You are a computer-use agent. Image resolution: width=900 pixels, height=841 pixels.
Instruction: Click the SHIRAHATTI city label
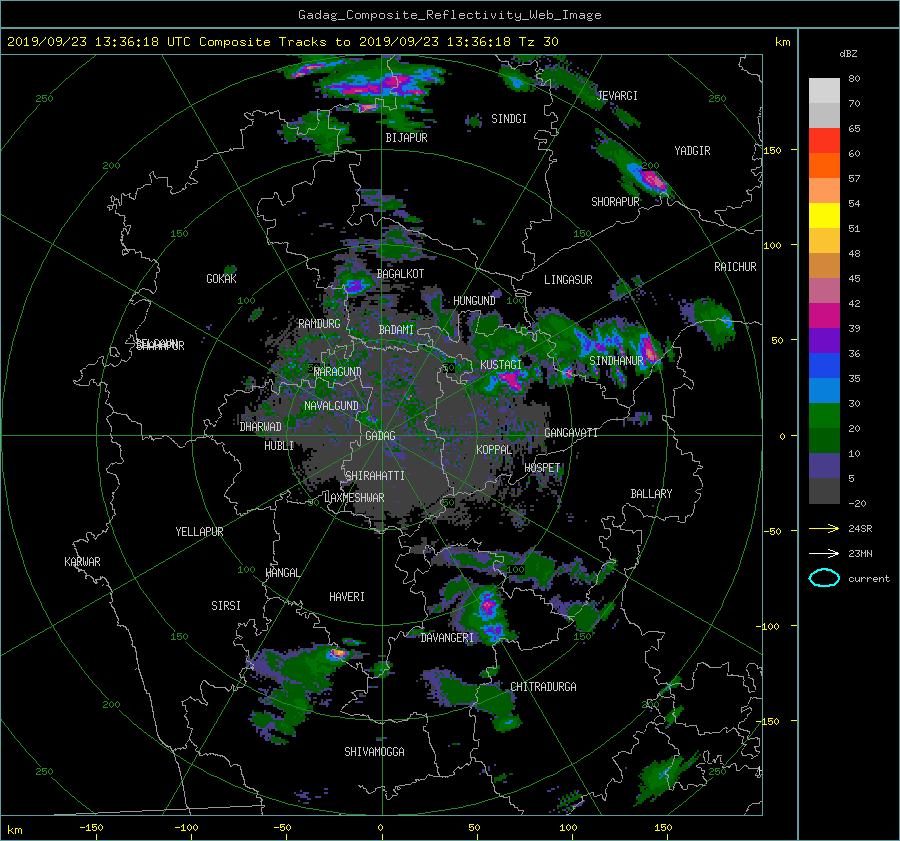pyautogui.click(x=375, y=476)
